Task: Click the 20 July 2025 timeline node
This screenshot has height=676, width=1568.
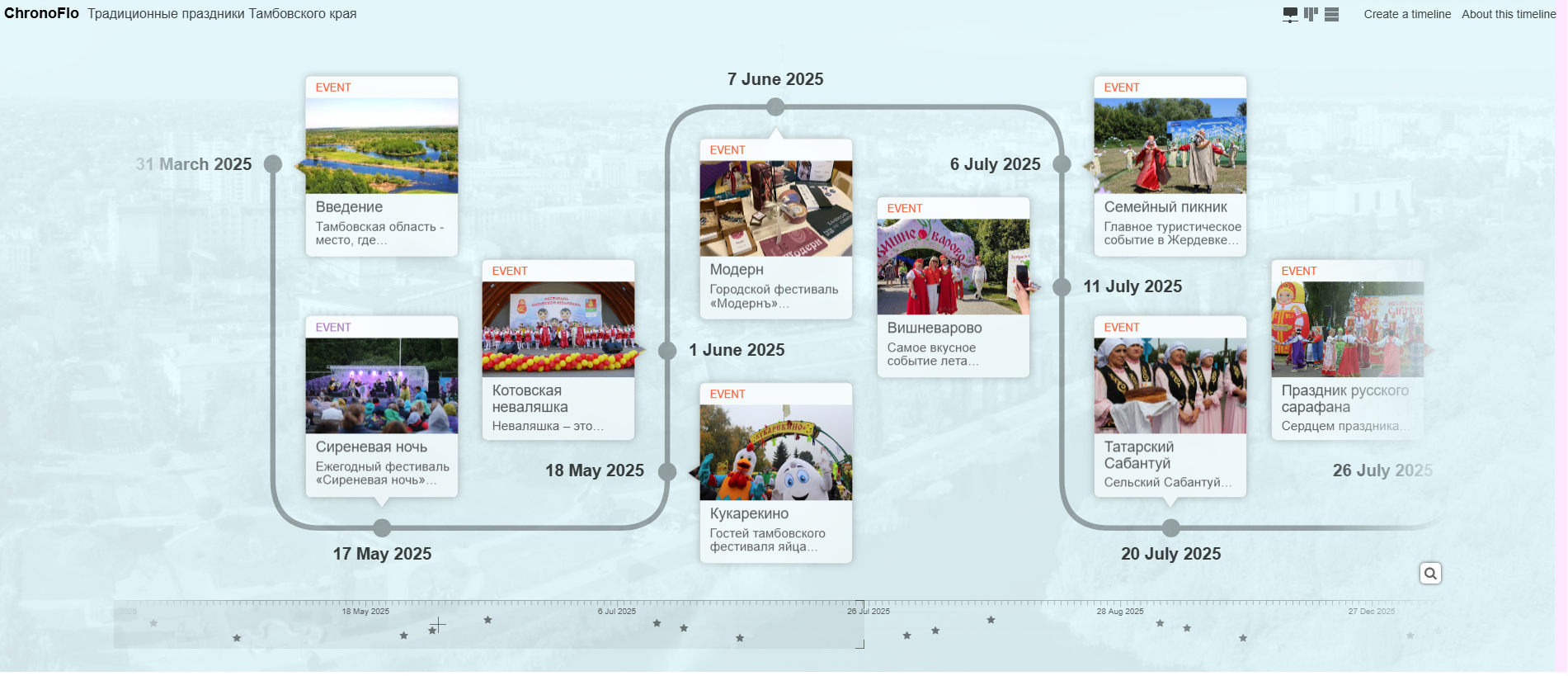Action: (x=1170, y=527)
